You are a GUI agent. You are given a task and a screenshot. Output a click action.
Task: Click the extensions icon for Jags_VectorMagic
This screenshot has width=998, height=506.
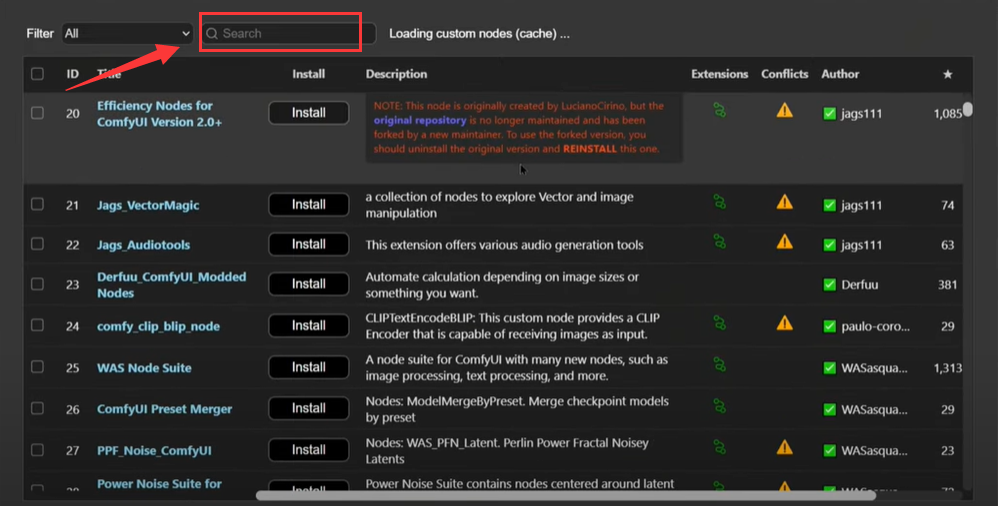719,202
